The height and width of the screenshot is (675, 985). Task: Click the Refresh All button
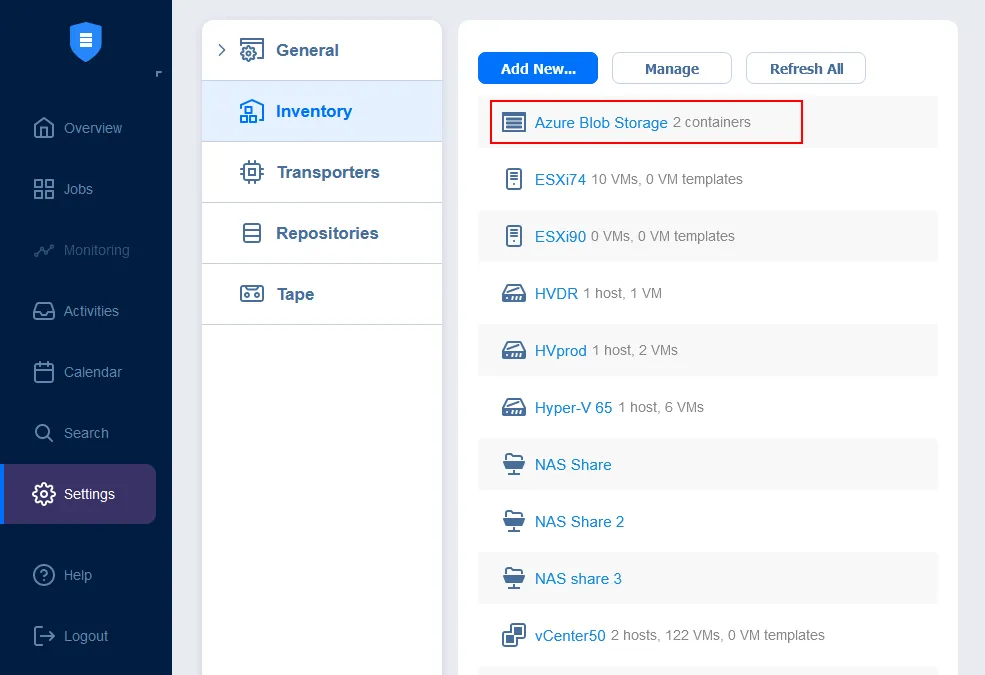(806, 68)
